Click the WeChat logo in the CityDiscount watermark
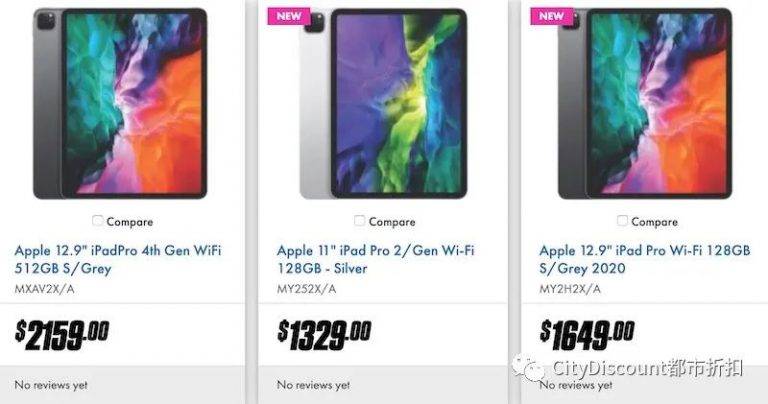 528,368
